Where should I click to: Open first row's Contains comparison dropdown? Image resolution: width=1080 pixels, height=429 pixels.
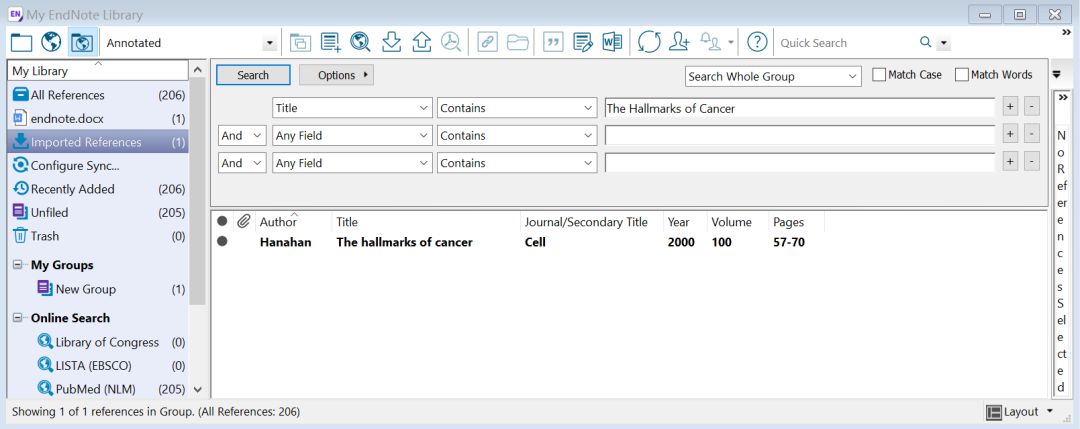517,108
